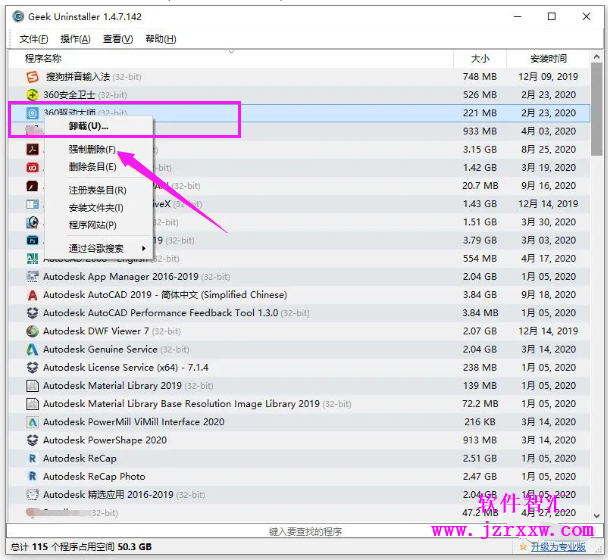Click the Autodesk ReCap icon
This screenshot has width=608, height=560.
click(x=32, y=458)
